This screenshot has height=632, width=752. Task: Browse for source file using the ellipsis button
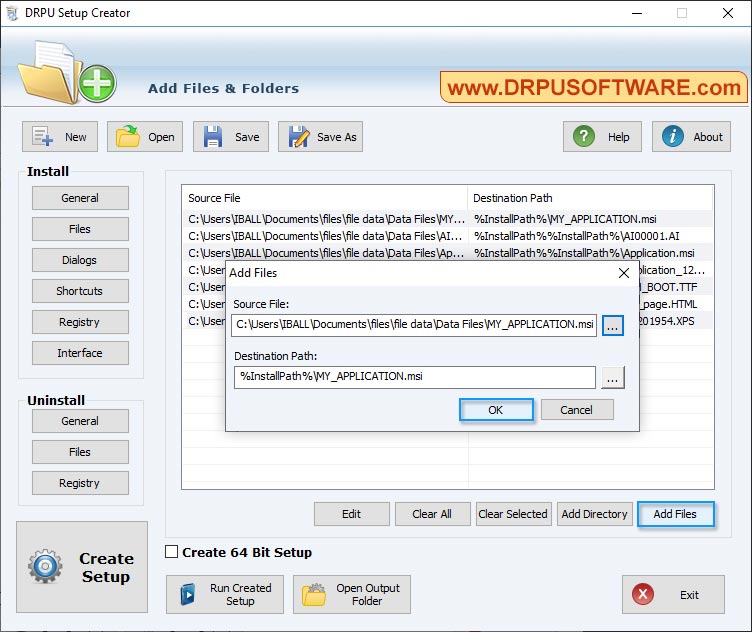612,326
